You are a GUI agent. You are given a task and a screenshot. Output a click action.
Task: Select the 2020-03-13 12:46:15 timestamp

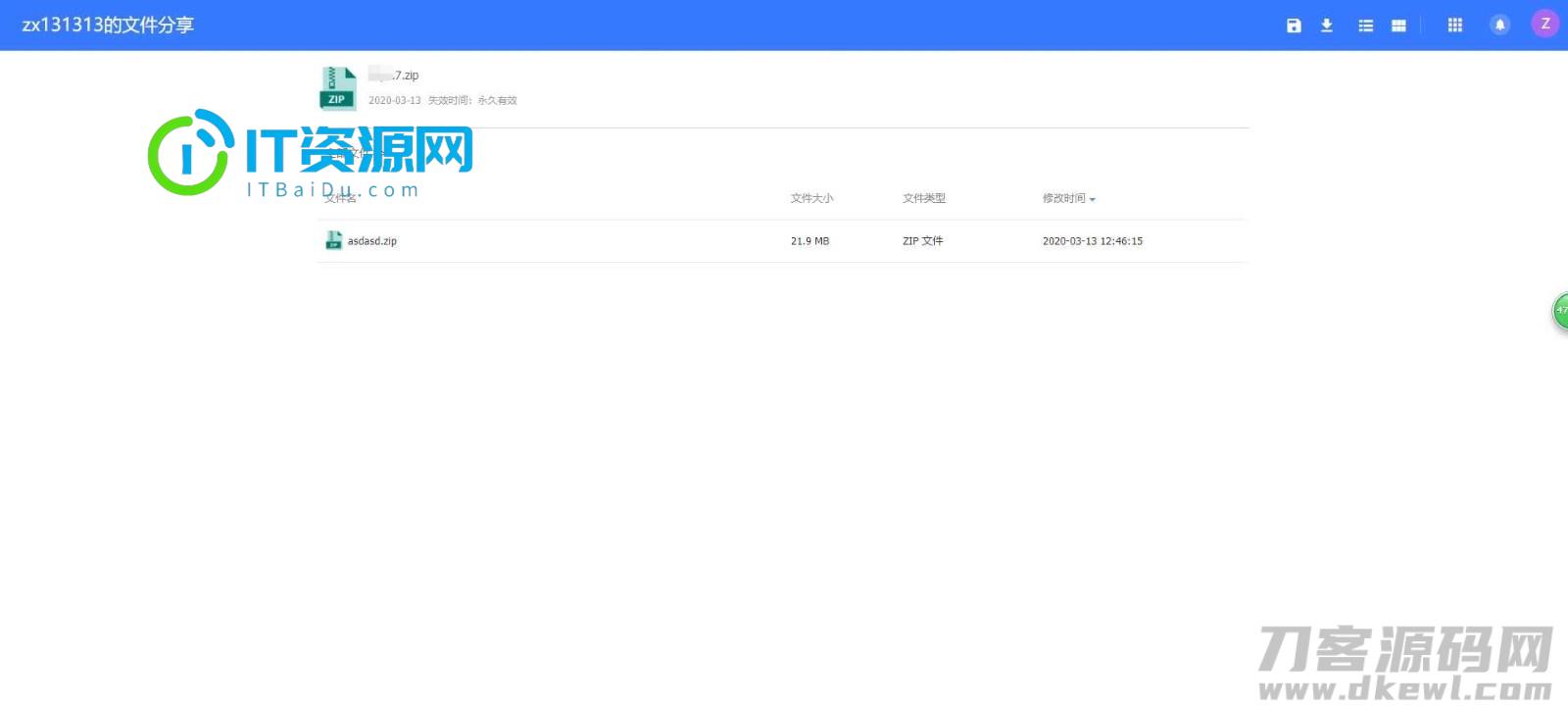pyautogui.click(x=1093, y=241)
